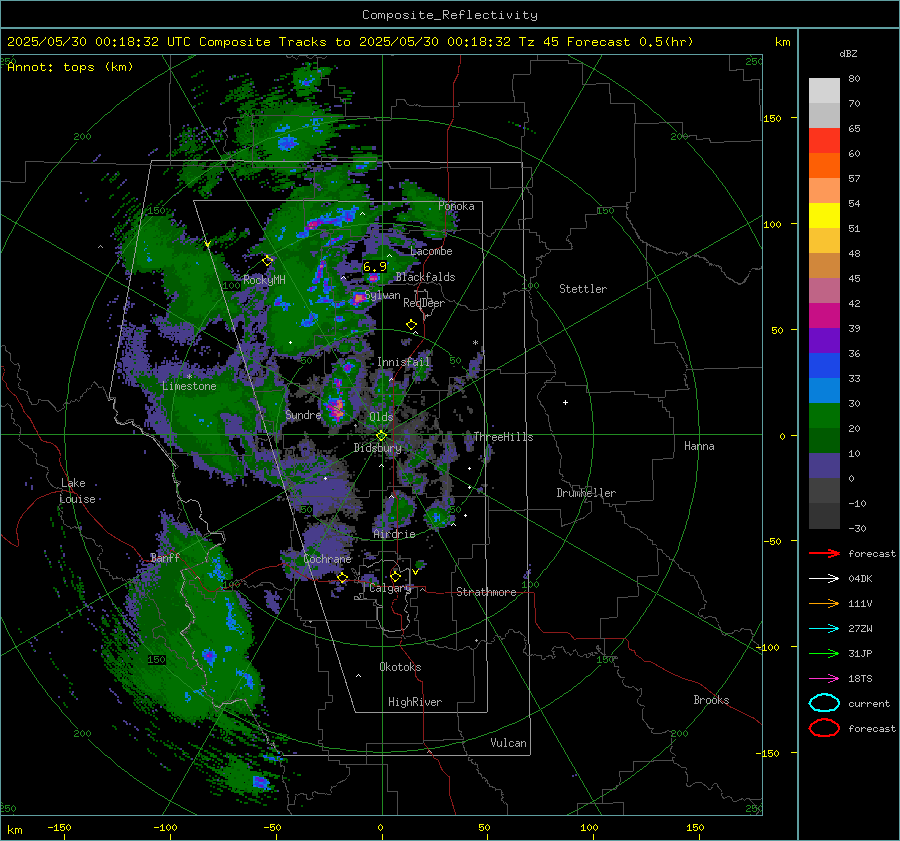This screenshot has width=900, height=841.
Task: Click the Lake Louise label
Action: pos(77,491)
